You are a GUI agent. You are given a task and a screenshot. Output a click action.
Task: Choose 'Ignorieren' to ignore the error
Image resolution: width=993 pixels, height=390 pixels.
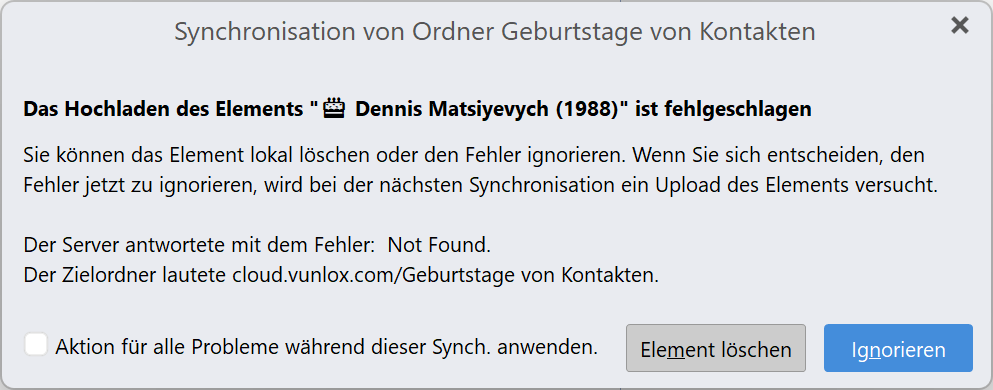pos(898,348)
